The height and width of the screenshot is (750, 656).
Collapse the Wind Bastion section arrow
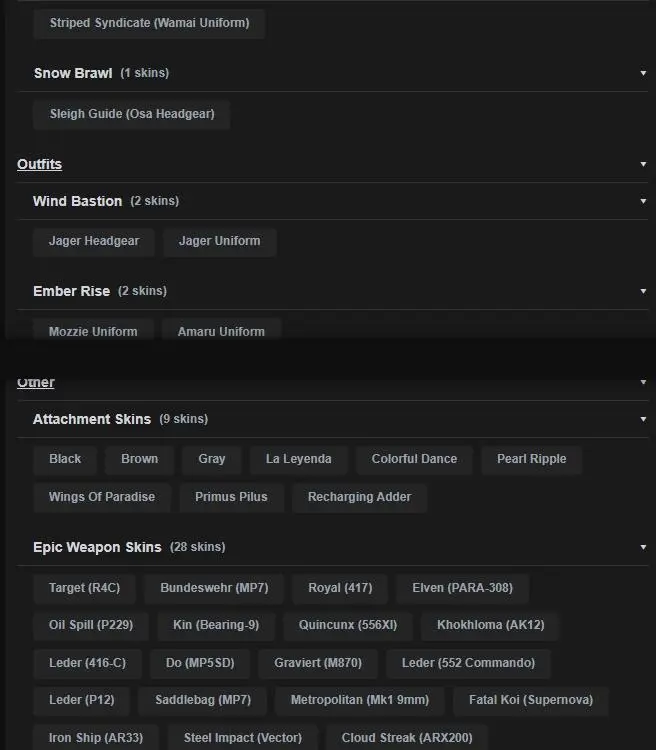[x=643, y=201]
